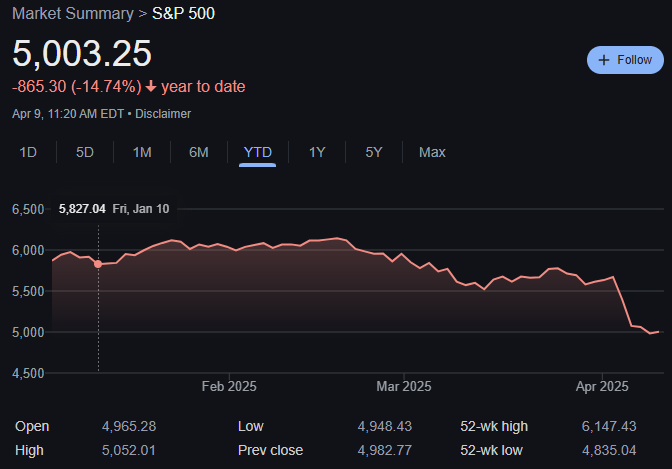
Task: Click the 6,000 y-axis label
Action: point(28,250)
